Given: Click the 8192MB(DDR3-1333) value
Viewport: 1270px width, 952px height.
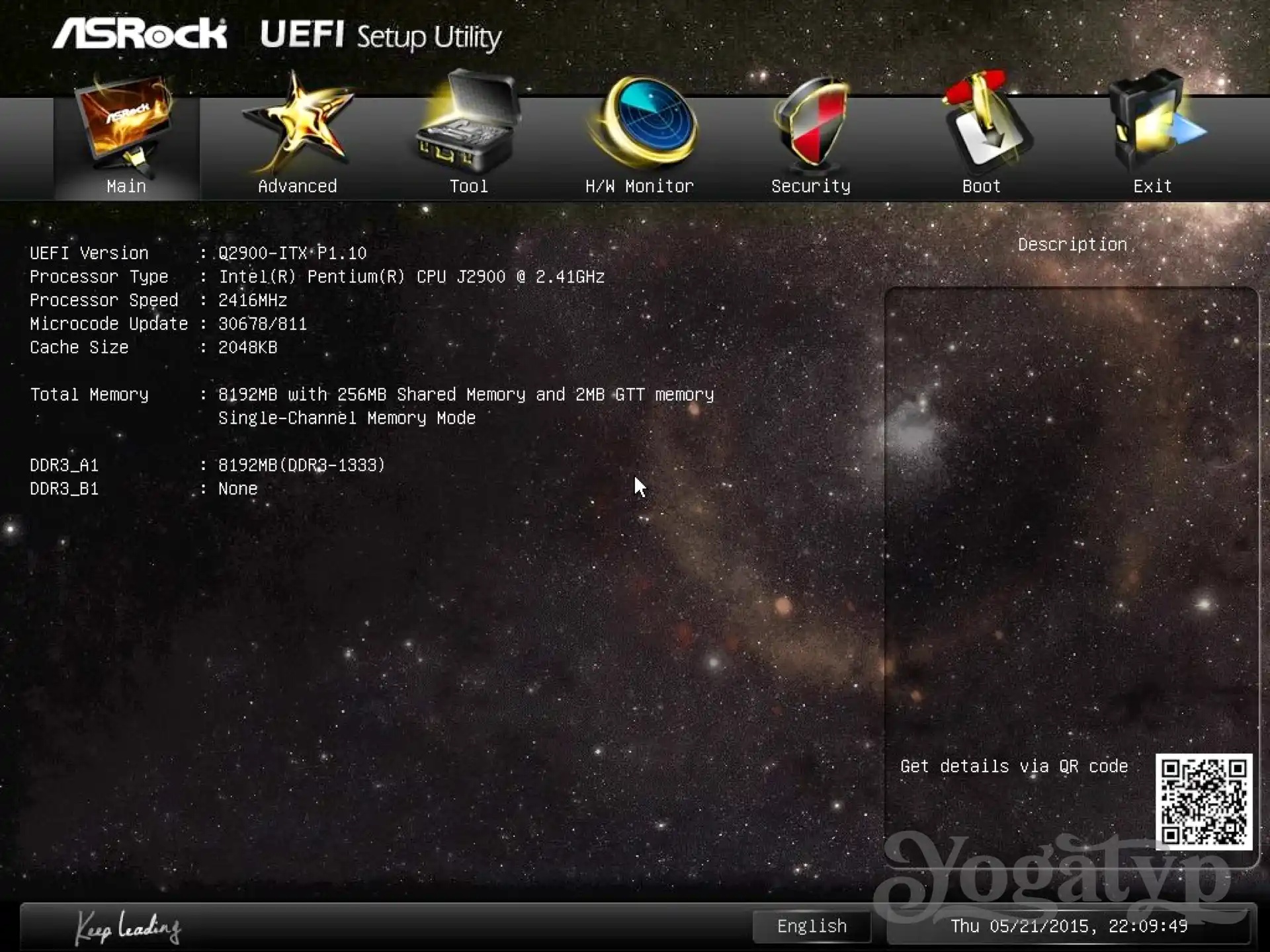Looking at the screenshot, I should tap(302, 465).
